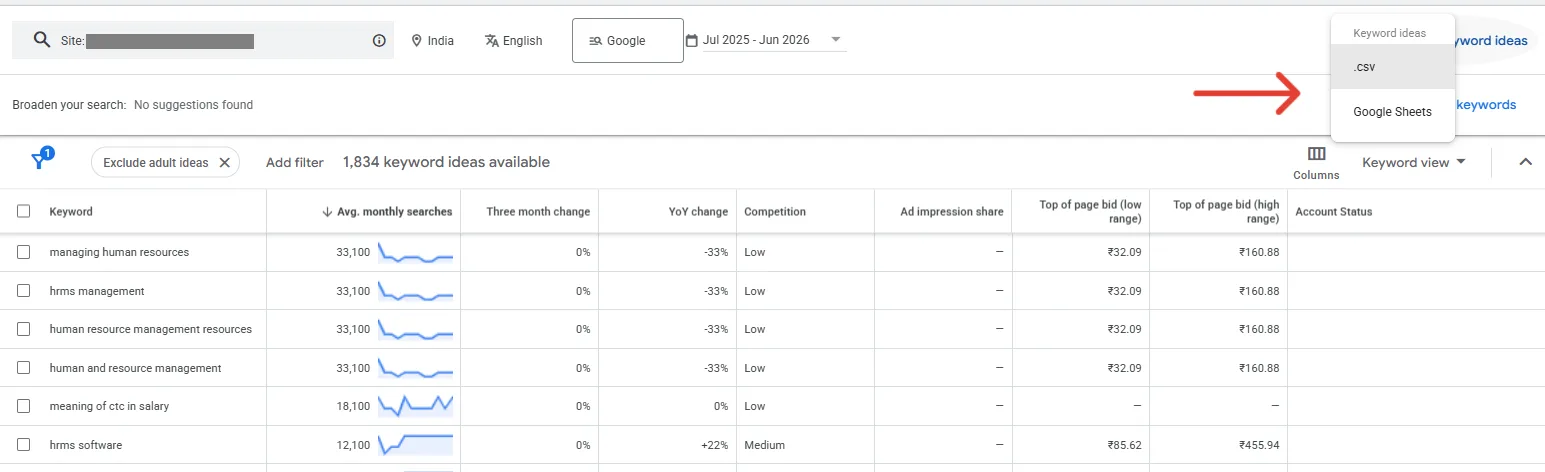Open the Jul 2025 - Jun 2026 date dropdown
Viewport: 1545px width, 472px height.
point(775,41)
